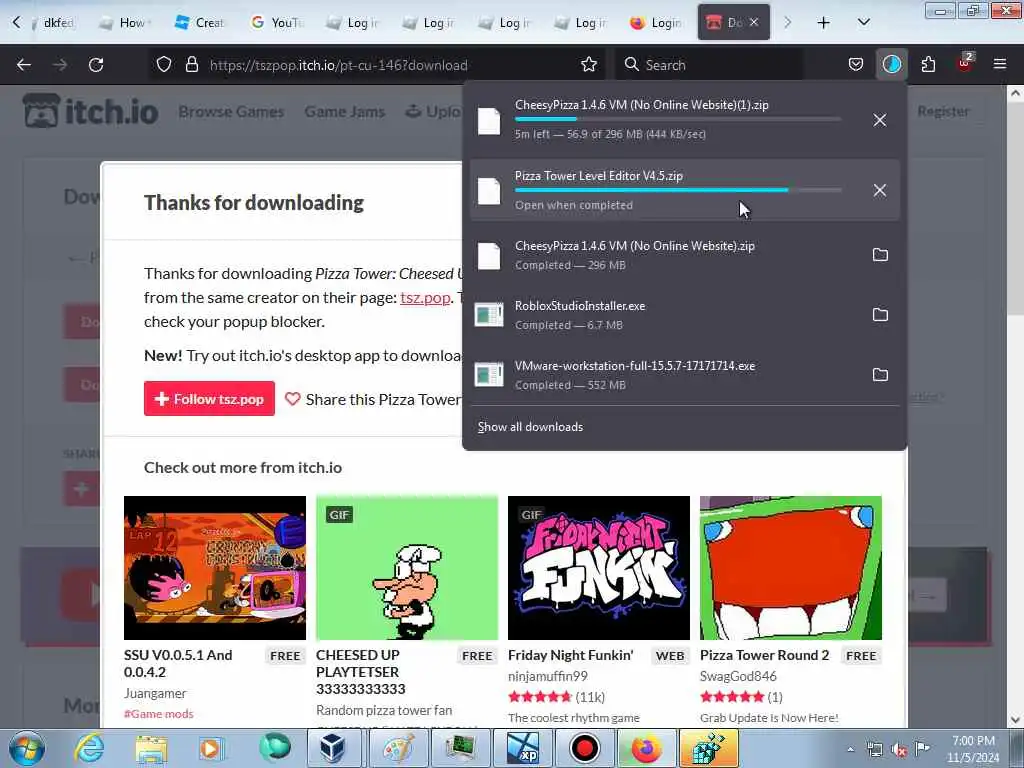The width and height of the screenshot is (1024, 768).
Task: Click the Follow tsz.pop button
Action: 209,398
